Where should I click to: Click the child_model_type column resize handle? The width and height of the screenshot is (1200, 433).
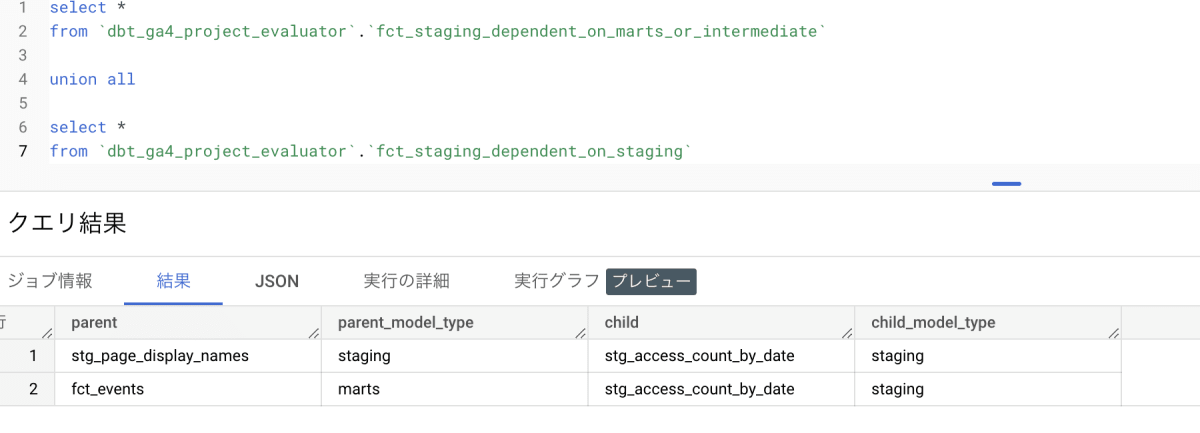[x=1112, y=332]
